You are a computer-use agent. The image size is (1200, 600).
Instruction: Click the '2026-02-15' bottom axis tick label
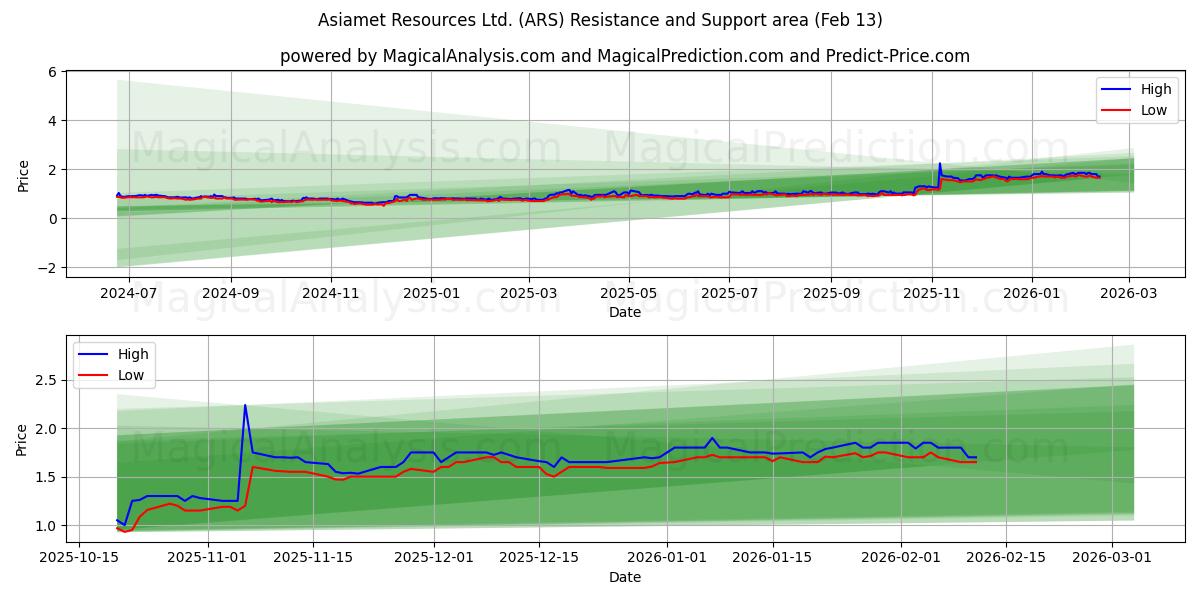pos(1004,558)
